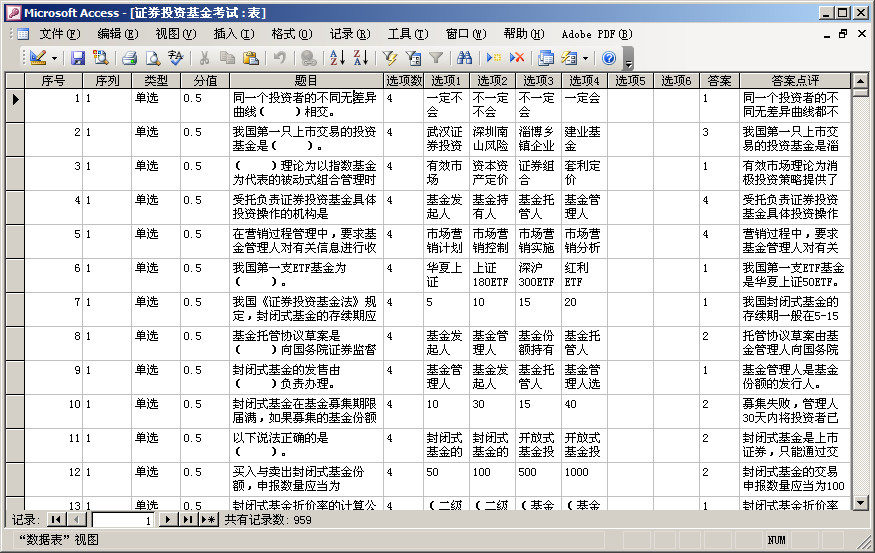Toggle the Apply Filter funnel icon

click(436, 57)
